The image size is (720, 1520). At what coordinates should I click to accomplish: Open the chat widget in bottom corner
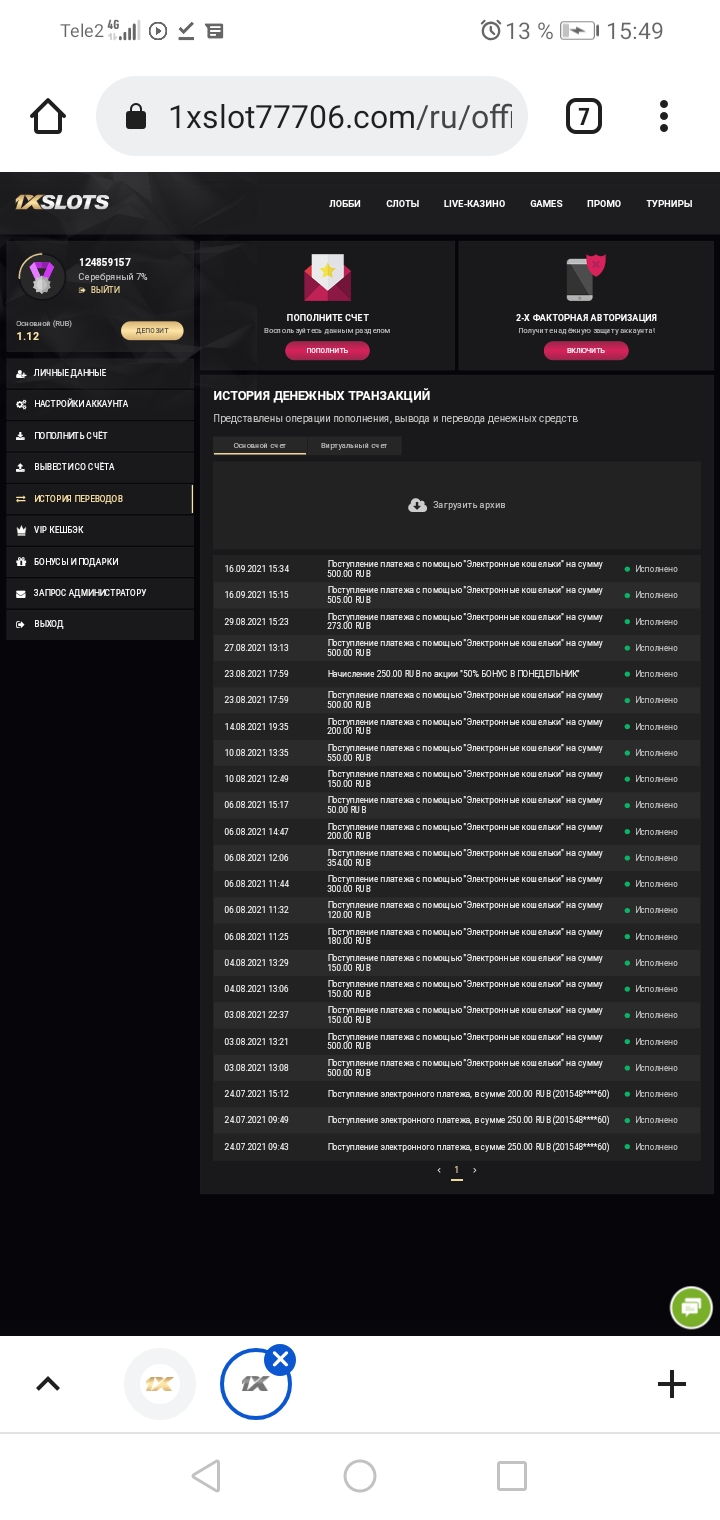click(x=691, y=1307)
